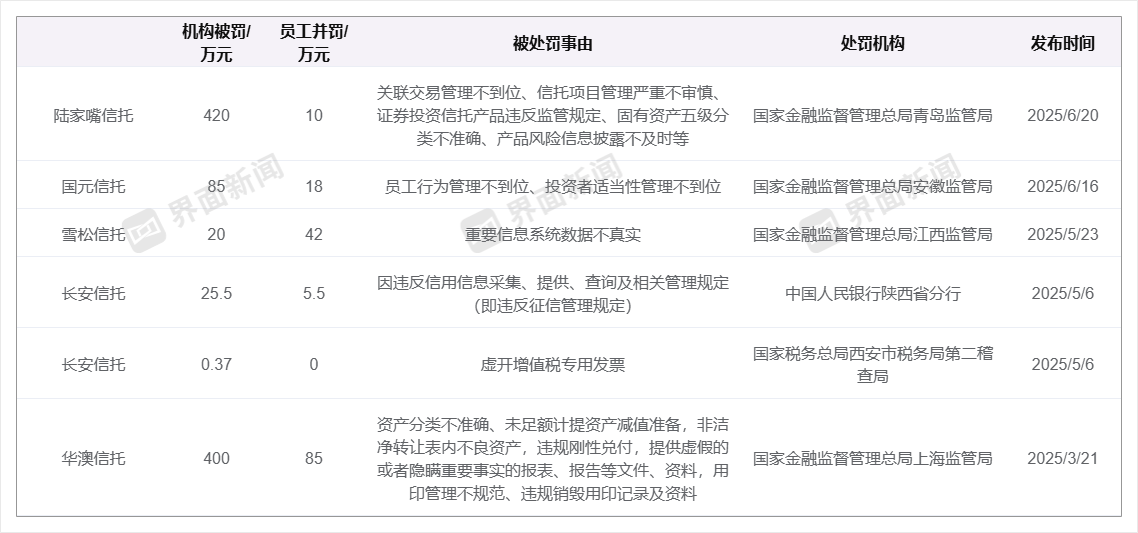This screenshot has width=1138, height=533.
Task: Click 中国人民银行陕西省分行 agency cell
Action: click(872, 294)
